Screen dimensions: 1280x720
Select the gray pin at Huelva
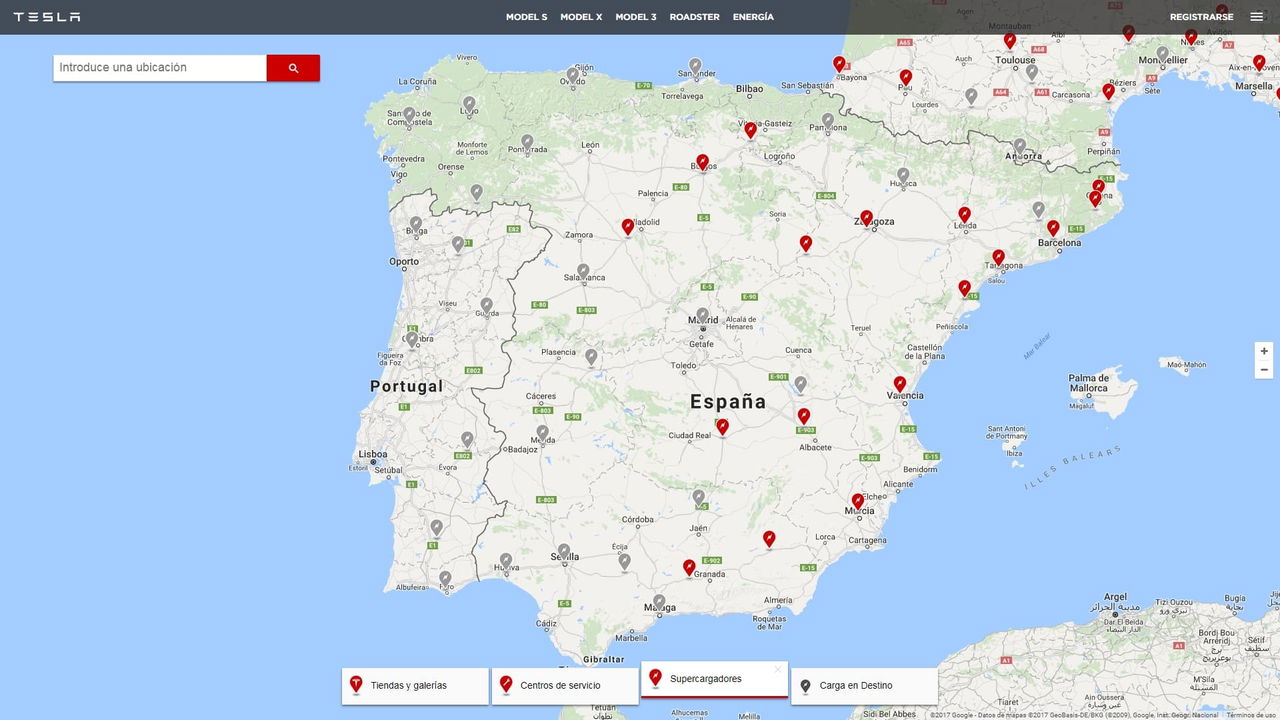tap(506, 561)
